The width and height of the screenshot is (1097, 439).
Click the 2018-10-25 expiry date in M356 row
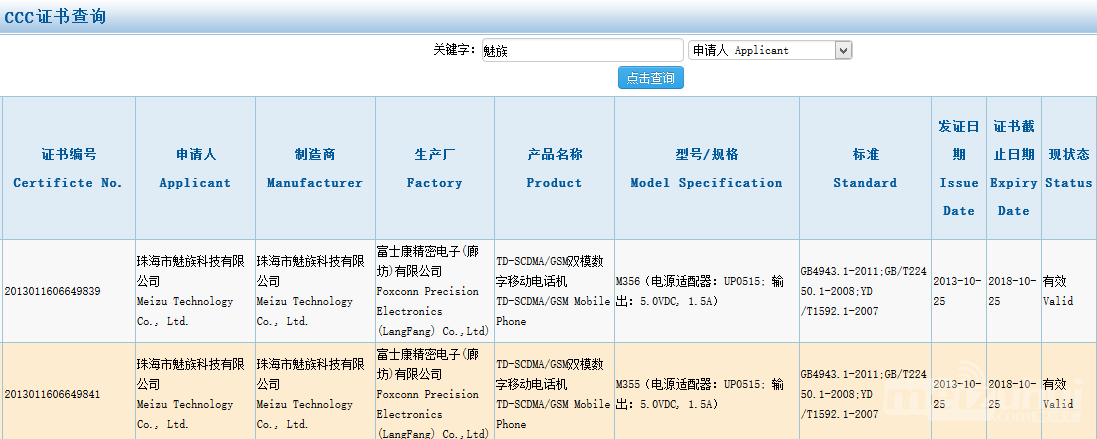coord(1014,291)
